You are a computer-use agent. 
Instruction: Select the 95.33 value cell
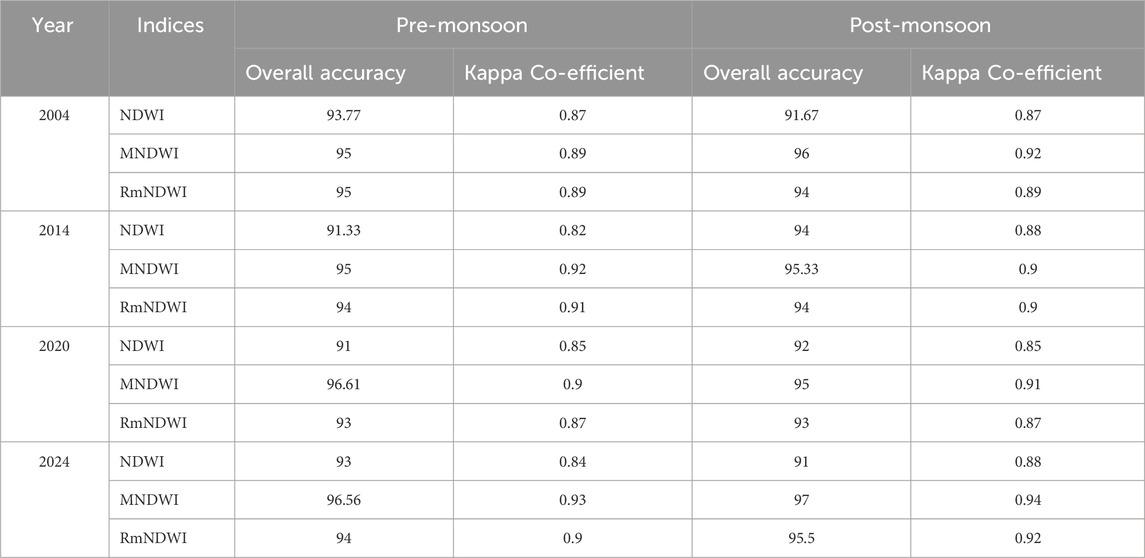click(x=801, y=270)
